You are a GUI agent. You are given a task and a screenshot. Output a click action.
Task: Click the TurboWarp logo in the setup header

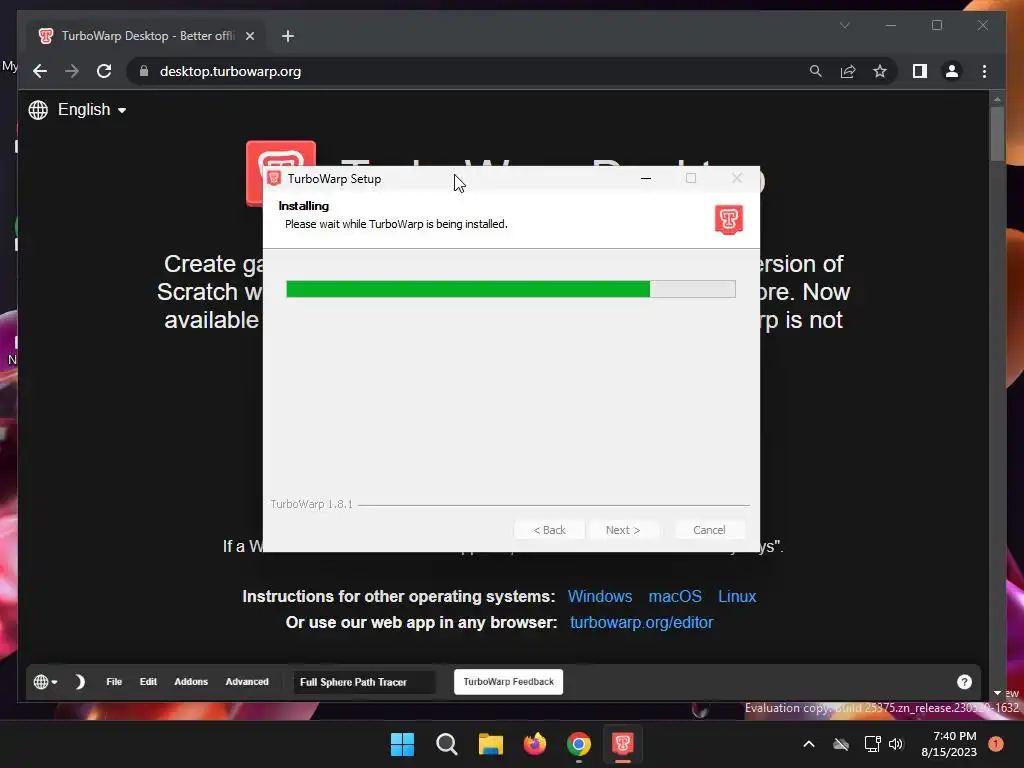click(x=729, y=219)
